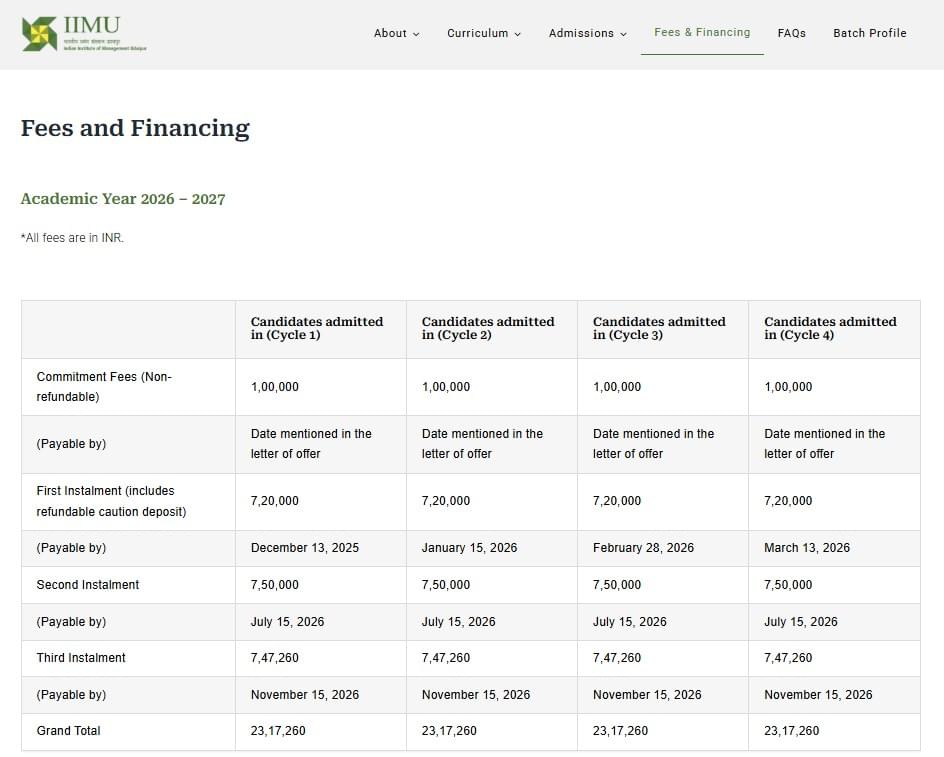This screenshot has width=944, height=757.
Task: Expand the About dropdown chevron
Action: 416,34
